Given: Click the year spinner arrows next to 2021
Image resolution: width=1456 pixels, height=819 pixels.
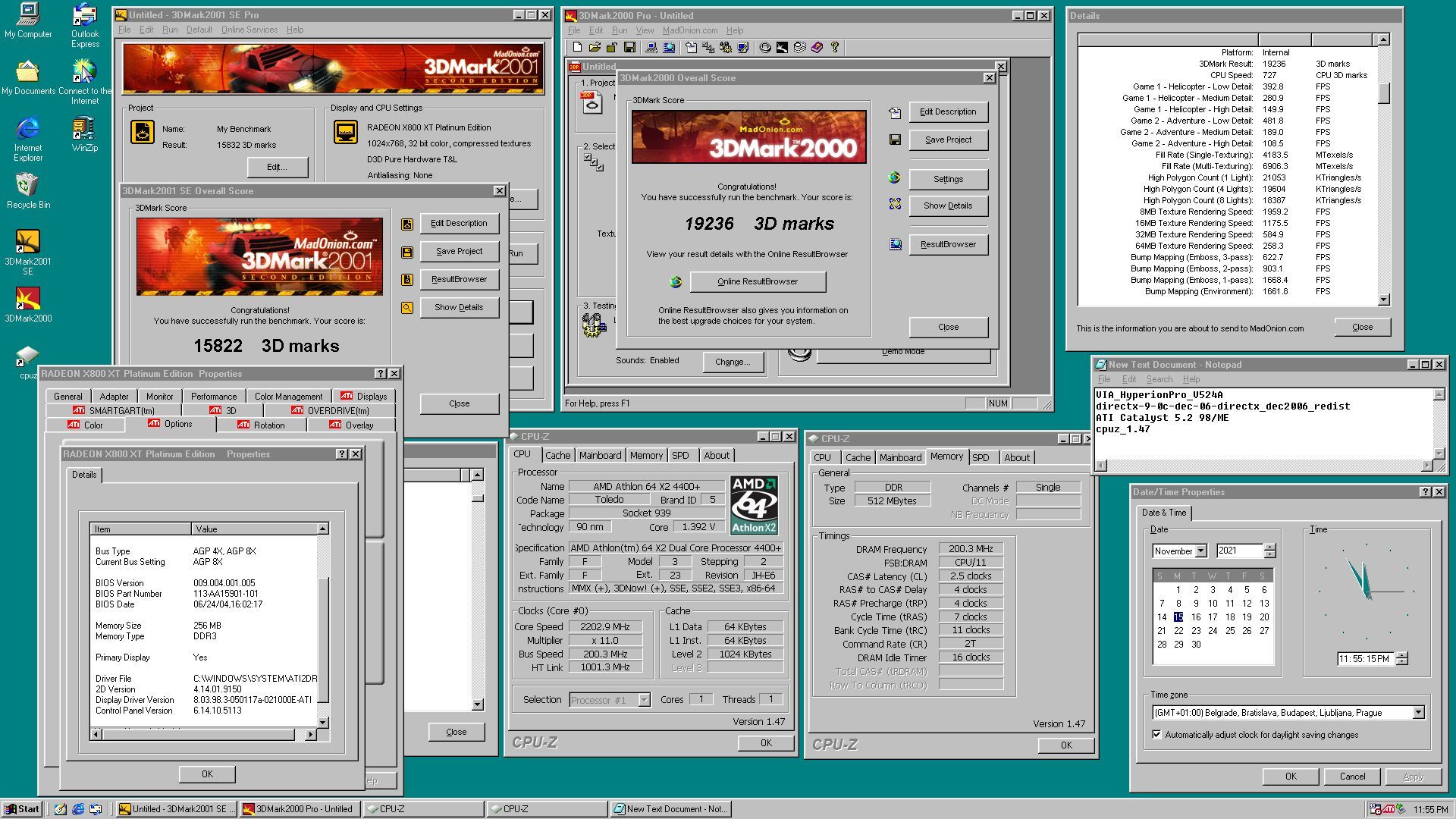Looking at the screenshot, I should [1270, 551].
